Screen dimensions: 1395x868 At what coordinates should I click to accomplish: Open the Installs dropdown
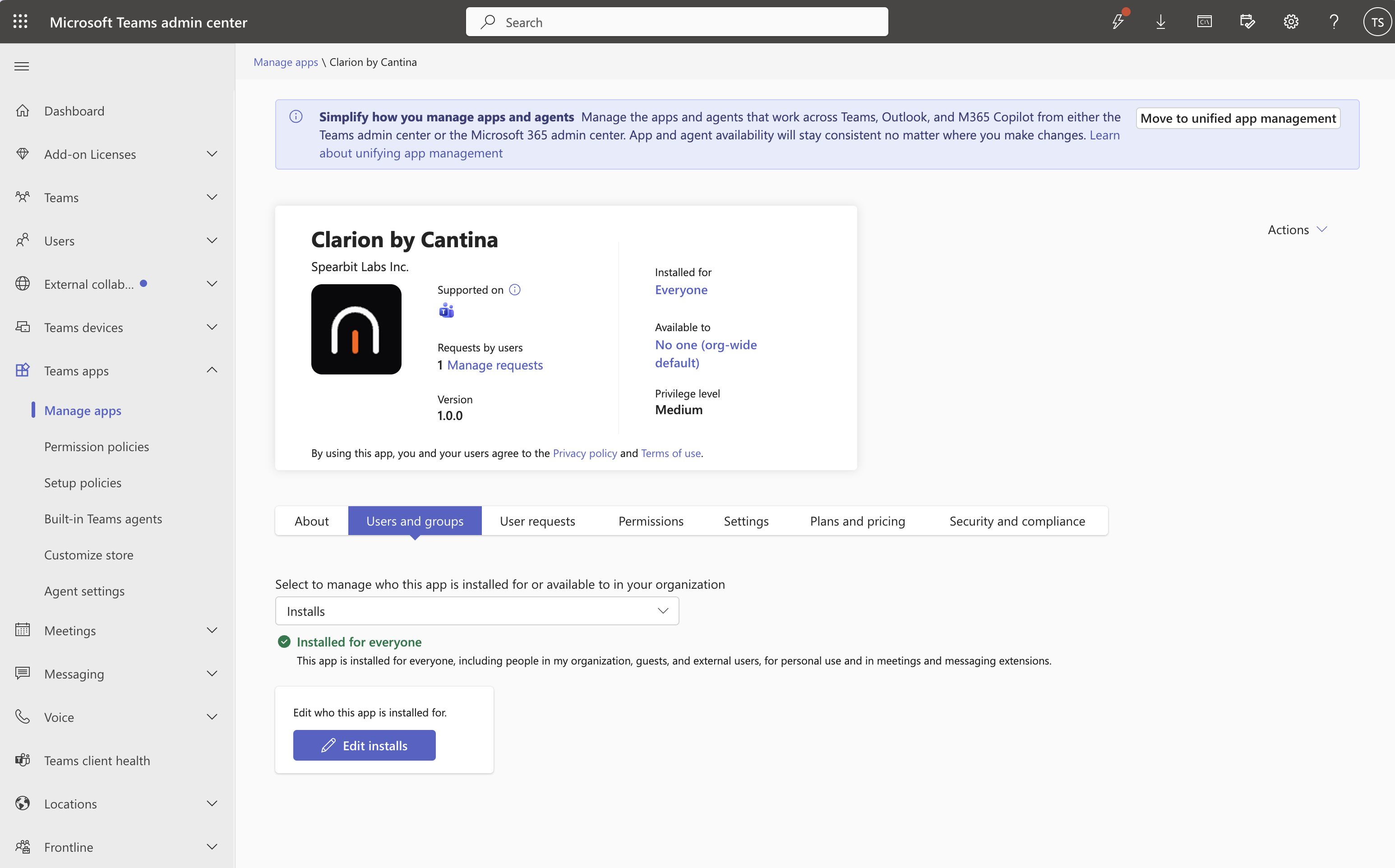pos(477,611)
